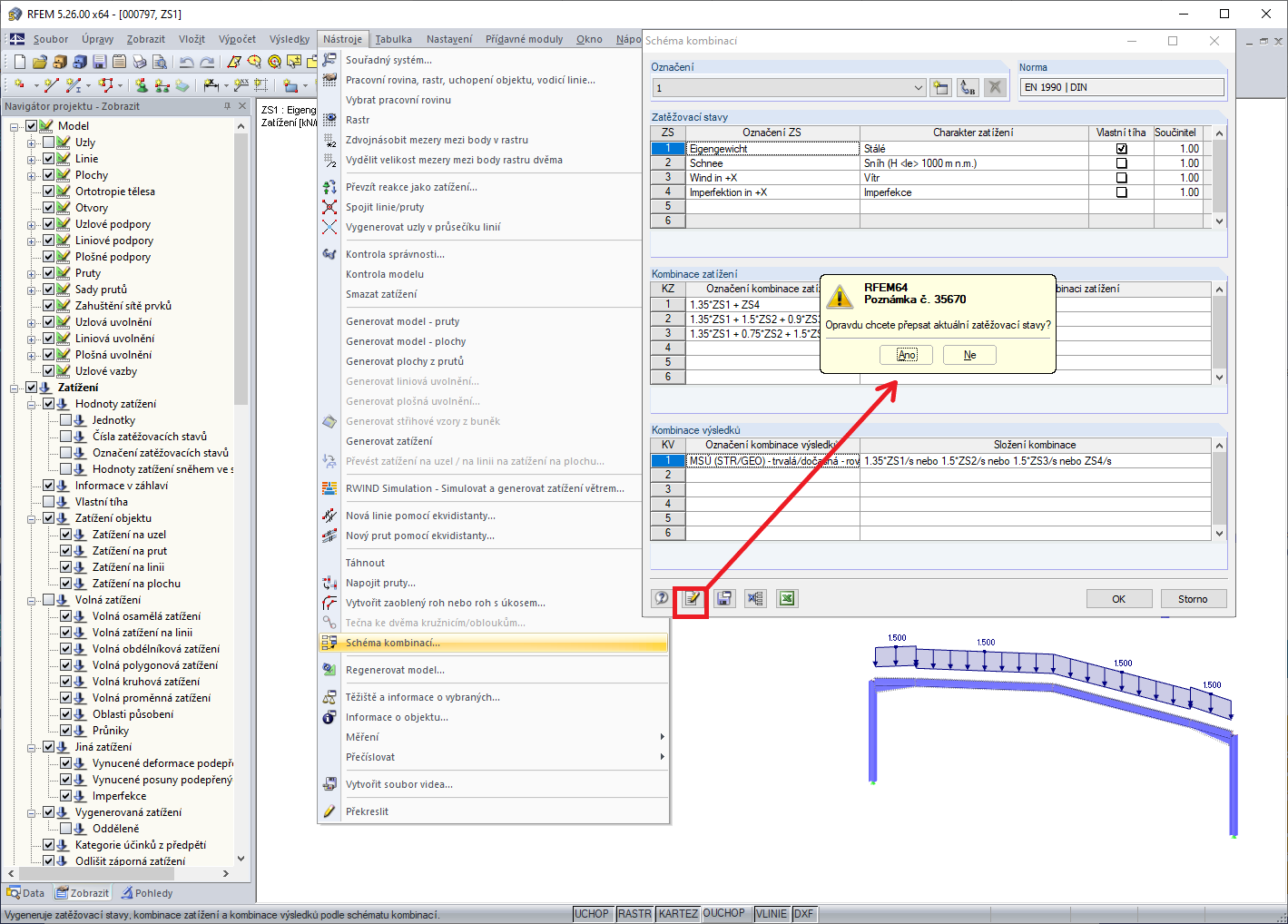Screen dimensions: 1288x924
Task: Check Vlastní tíha for Schnee row
Action: click(x=1121, y=163)
